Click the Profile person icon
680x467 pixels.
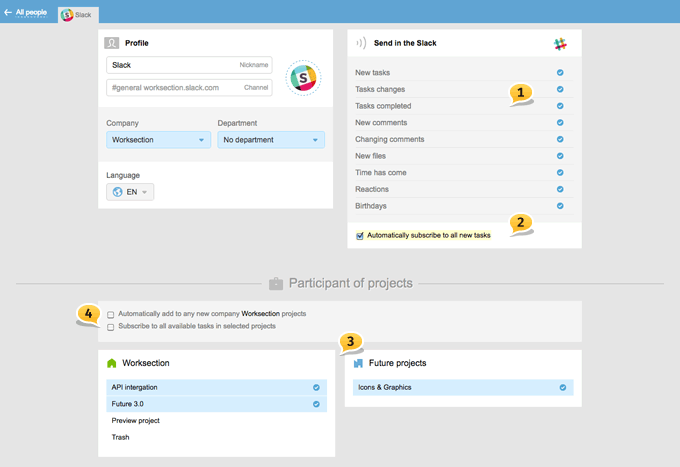click(x=111, y=43)
